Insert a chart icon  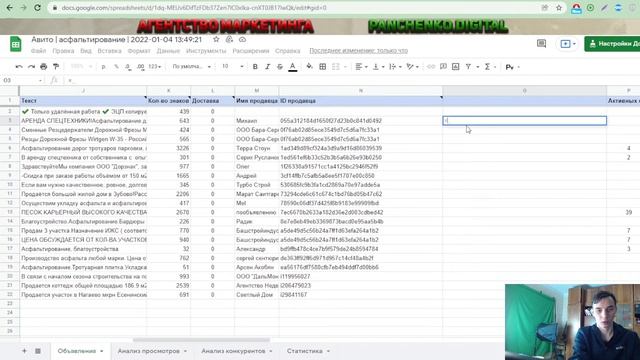click(x=456, y=67)
